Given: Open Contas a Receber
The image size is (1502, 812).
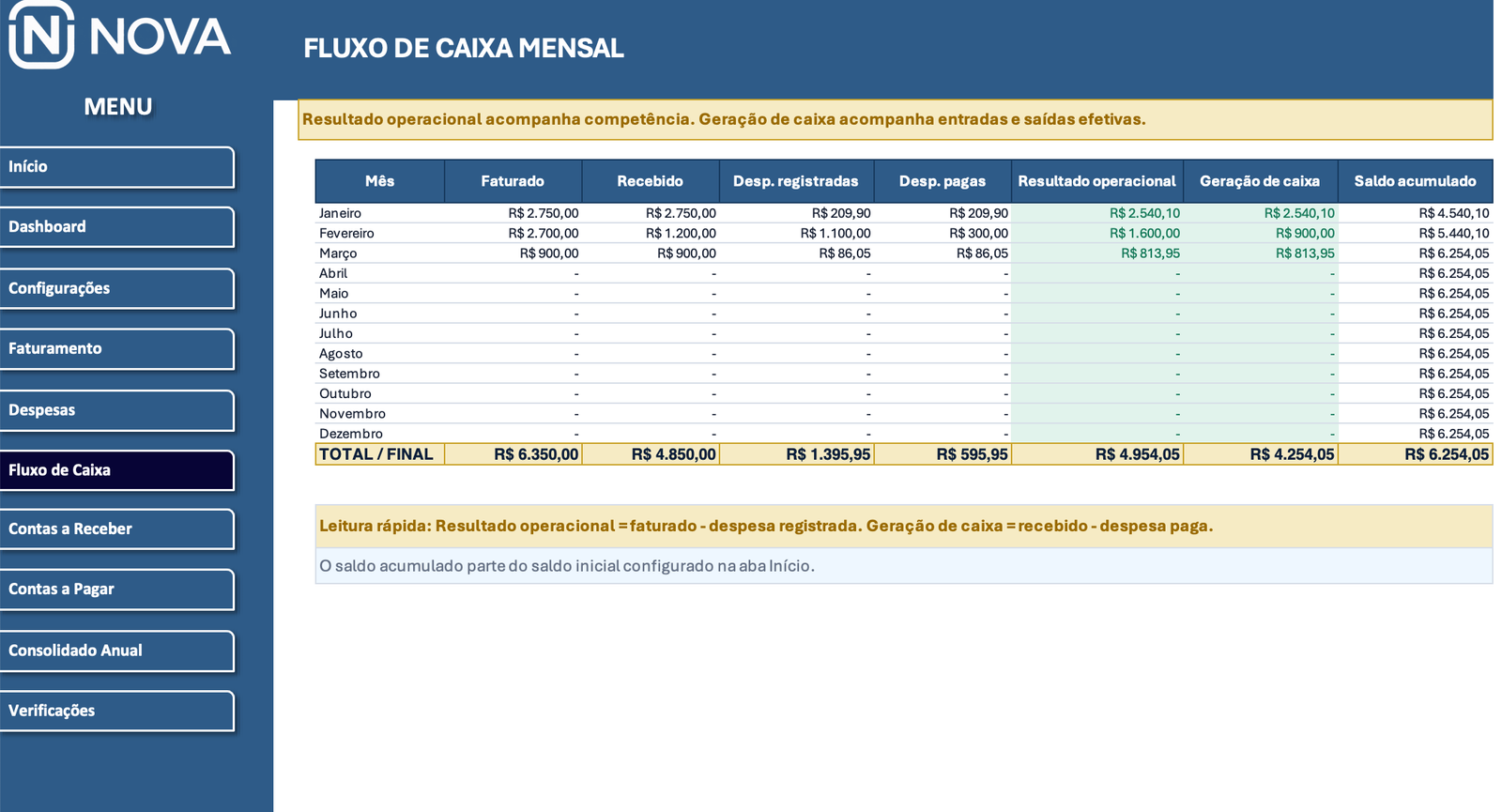Looking at the screenshot, I should pyautogui.click(x=116, y=529).
